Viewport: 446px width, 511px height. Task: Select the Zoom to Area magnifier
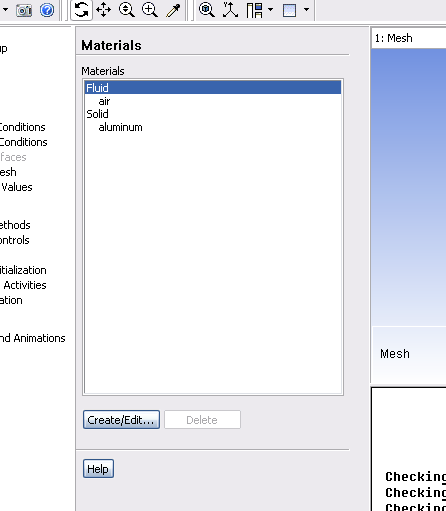click(150, 10)
